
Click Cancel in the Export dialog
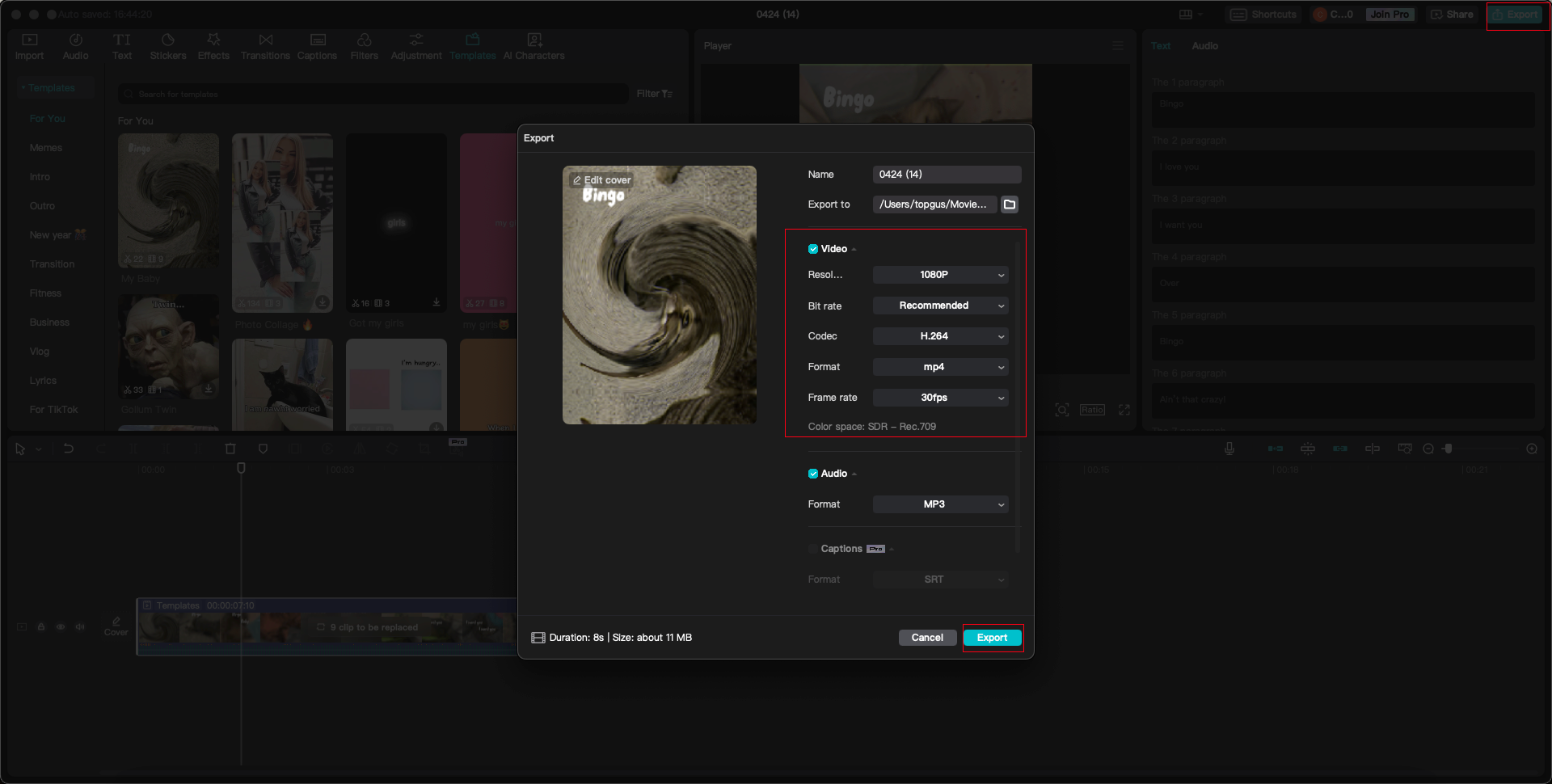927,638
